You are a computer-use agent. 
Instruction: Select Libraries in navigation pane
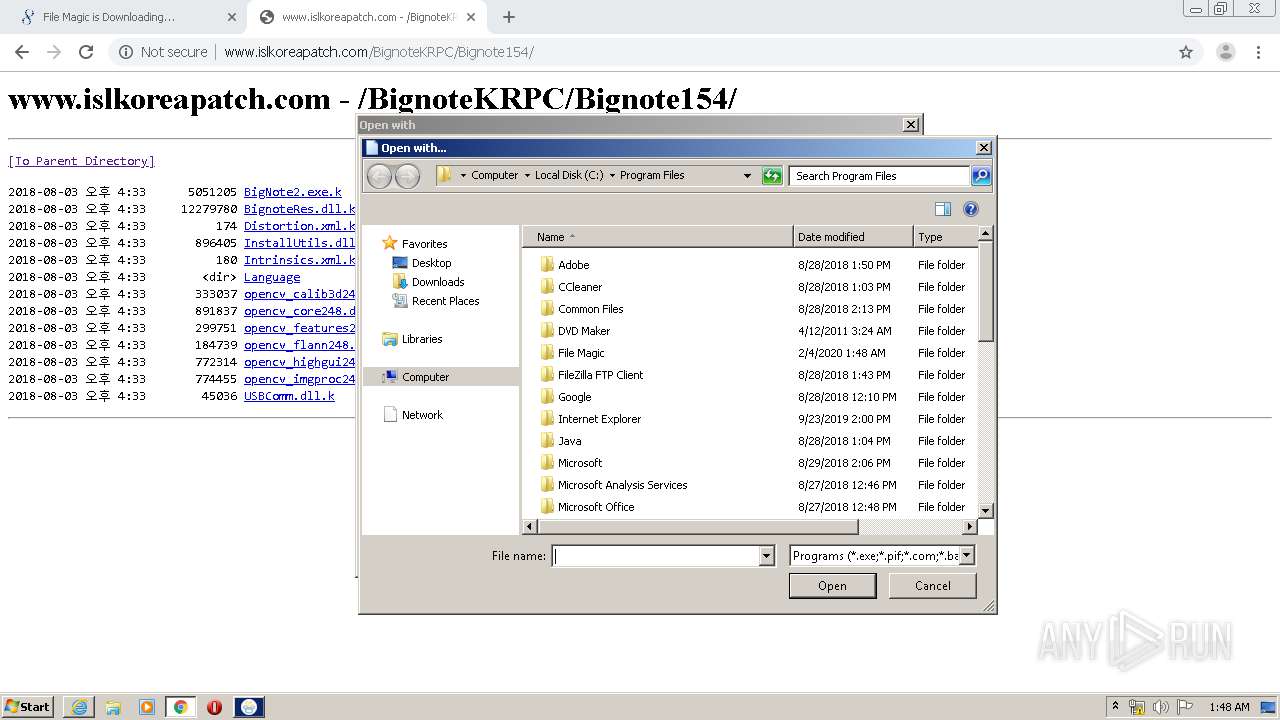(x=421, y=339)
